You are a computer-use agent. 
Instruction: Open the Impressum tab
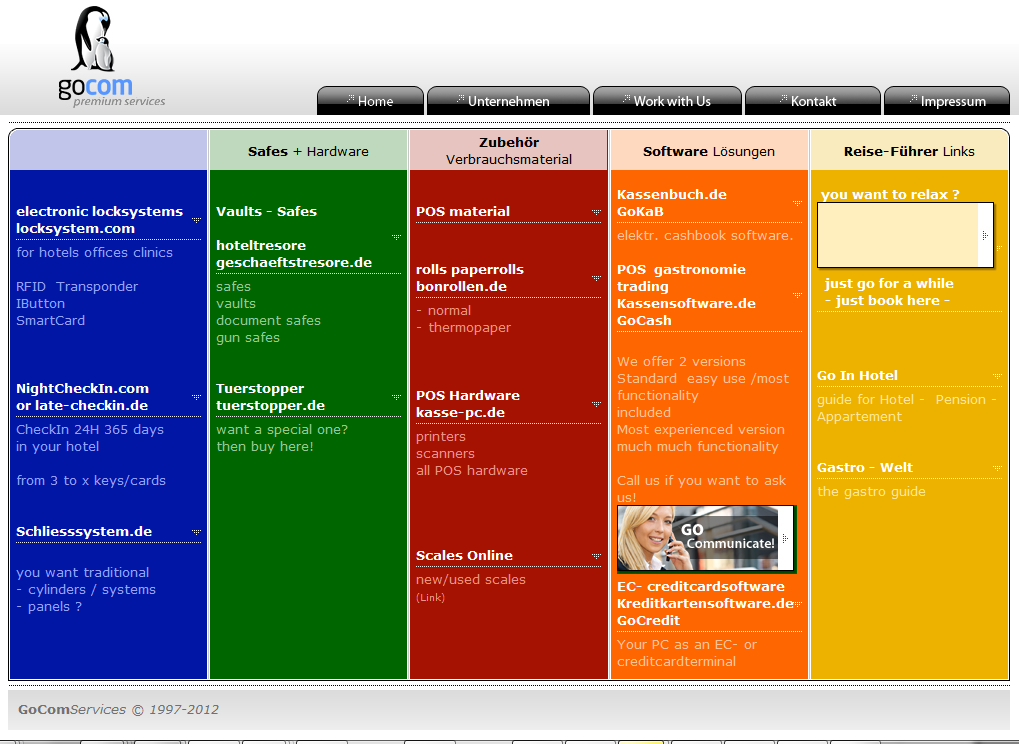[947, 101]
